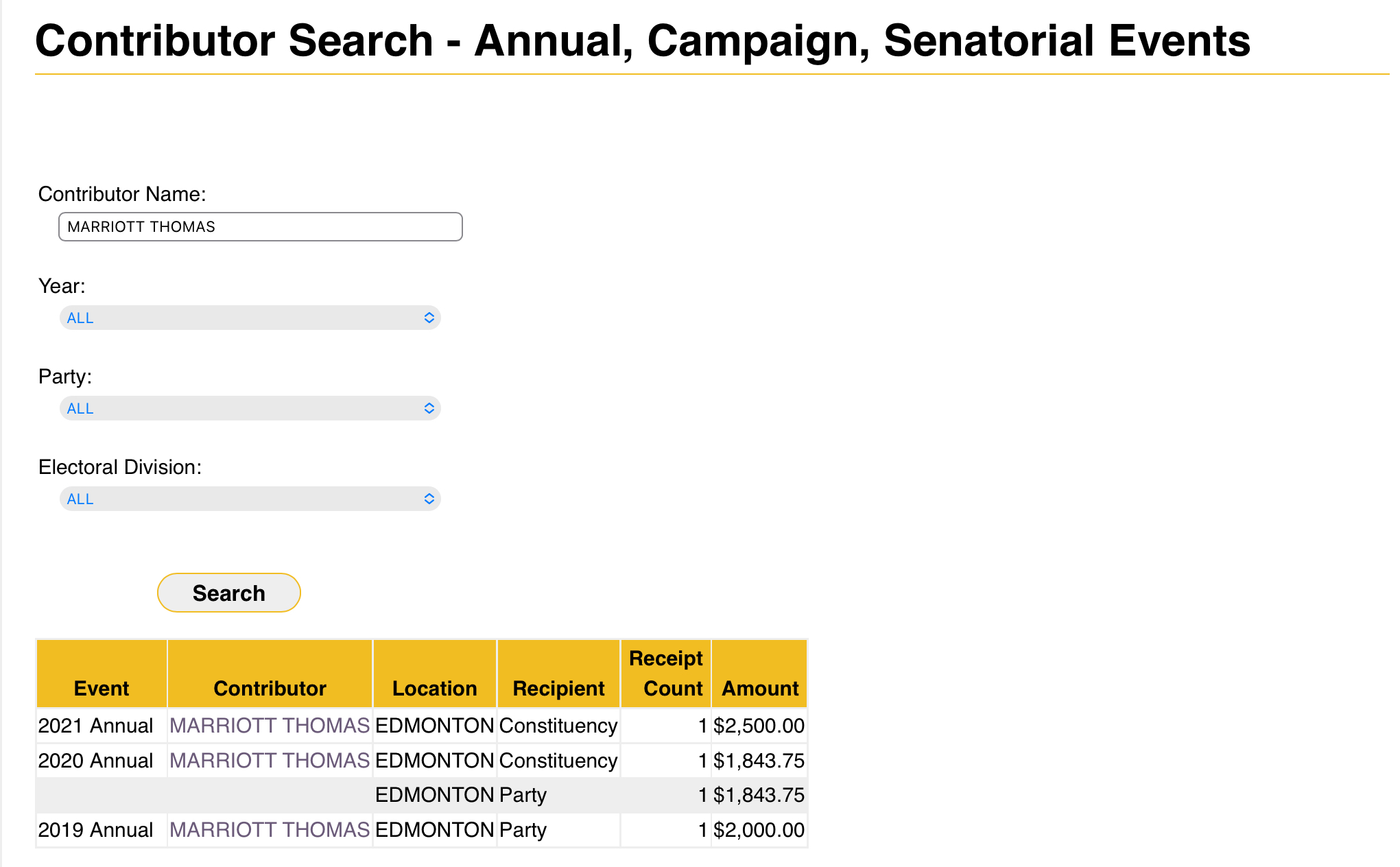The image size is (1400, 867).
Task: Click the Recipient column header
Action: click(x=558, y=688)
